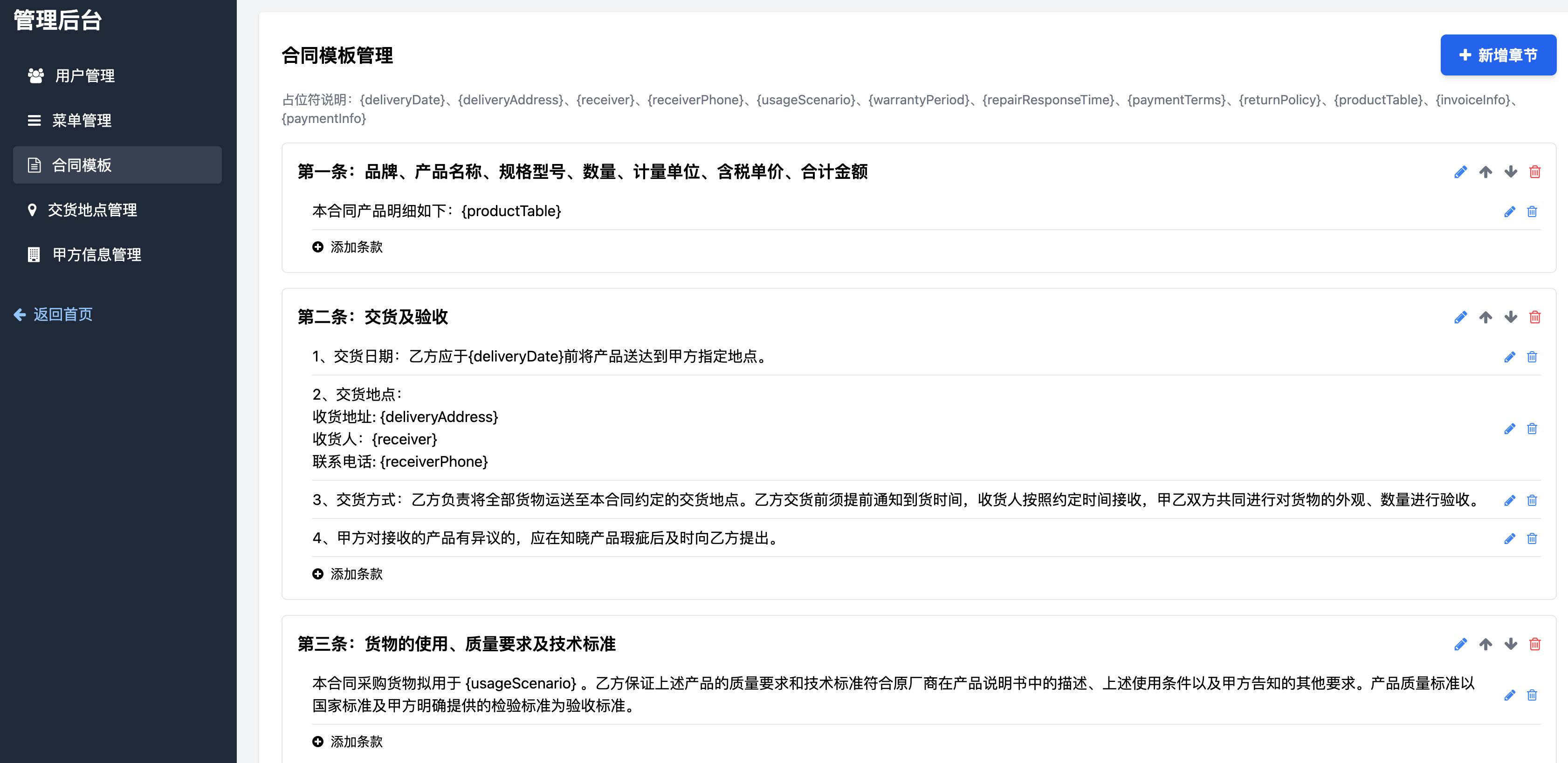Edit the 交货地点 clause pencil icon
Viewport: 1568px width, 763px height.
click(1510, 429)
